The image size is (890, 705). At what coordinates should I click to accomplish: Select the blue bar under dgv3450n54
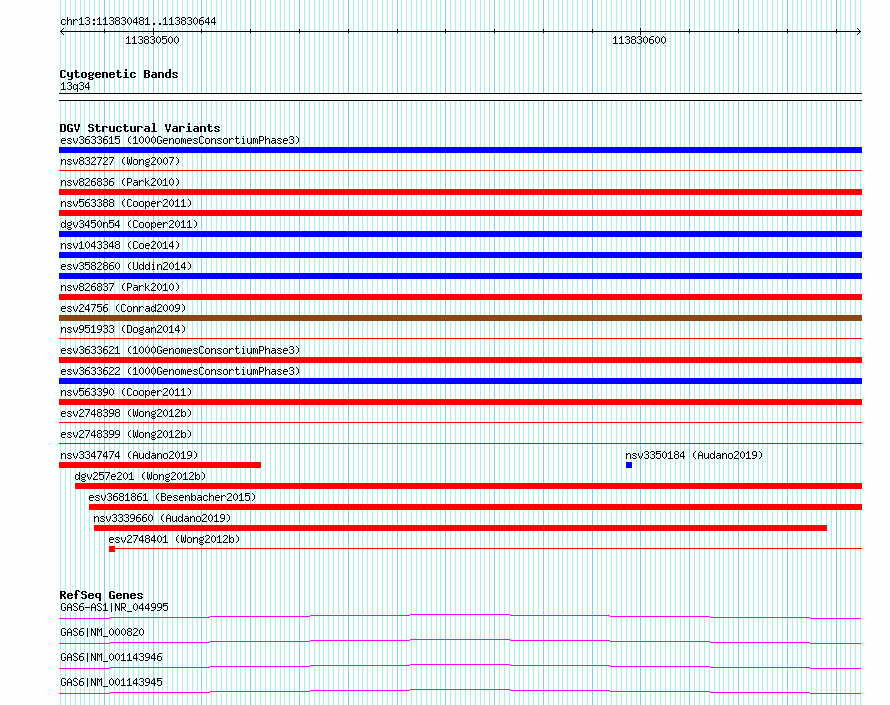pyautogui.click(x=460, y=234)
